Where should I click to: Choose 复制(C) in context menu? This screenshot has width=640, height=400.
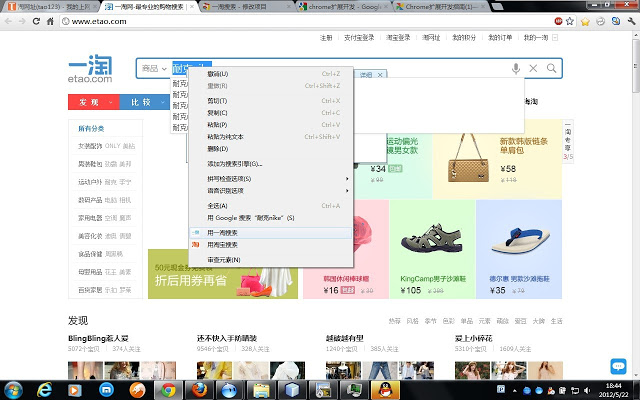pyautogui.click(x=271, y=113)
